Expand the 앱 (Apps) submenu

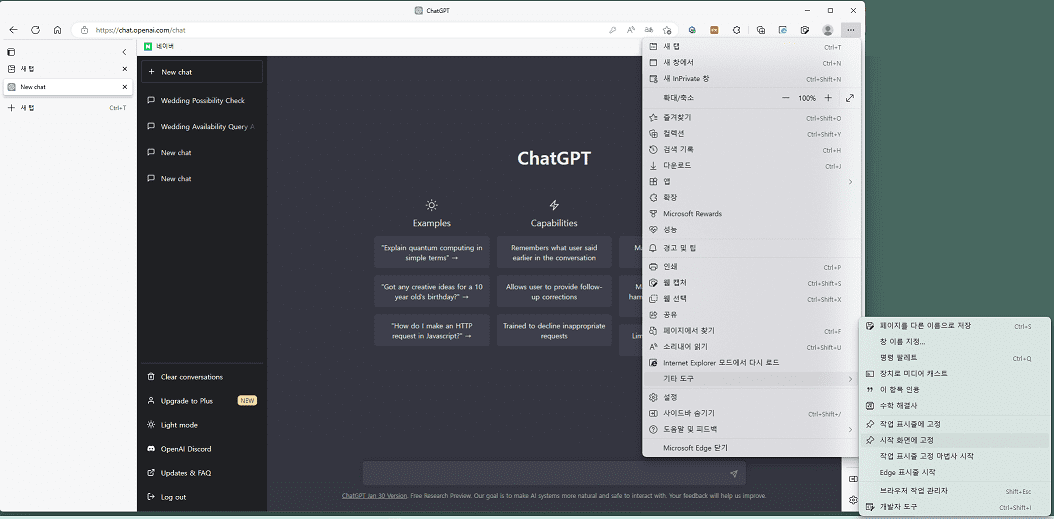tap(751, 182)
